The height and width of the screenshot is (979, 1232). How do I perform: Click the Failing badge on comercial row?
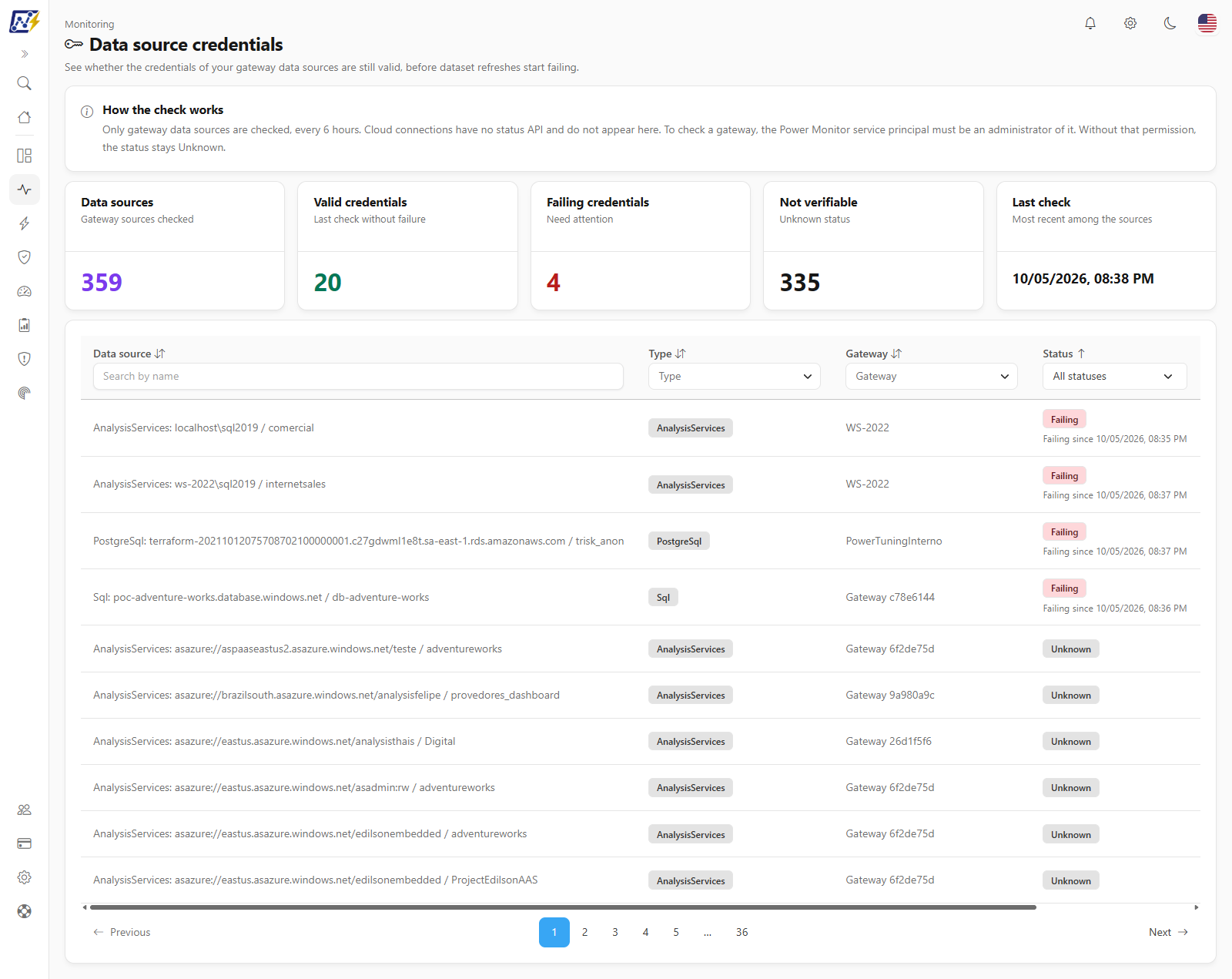[1064, 419]
